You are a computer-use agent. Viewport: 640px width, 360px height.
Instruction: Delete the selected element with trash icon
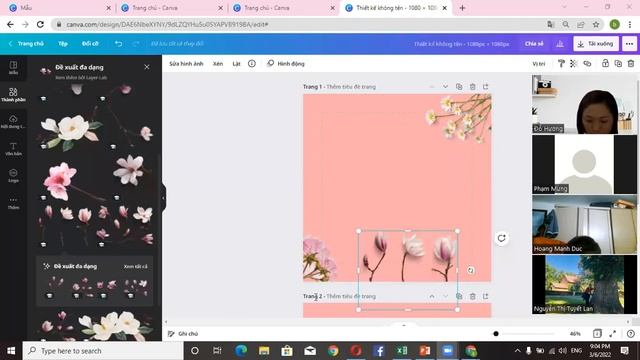pos(631,63)
